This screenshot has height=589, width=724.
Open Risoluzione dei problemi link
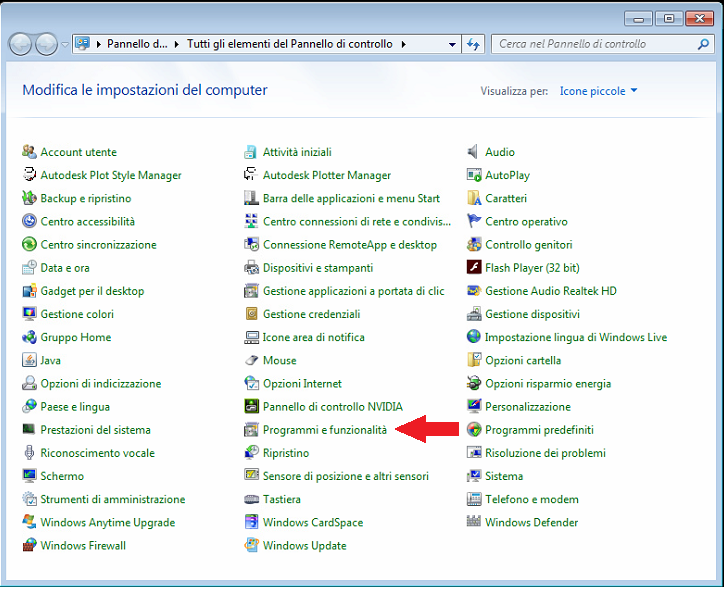pyautogui.click(x=545, y=452)
